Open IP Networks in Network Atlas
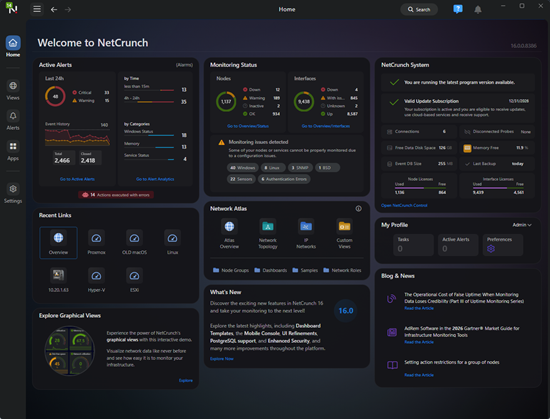Viewport: 550px width, 419px height. click(306, 234)
